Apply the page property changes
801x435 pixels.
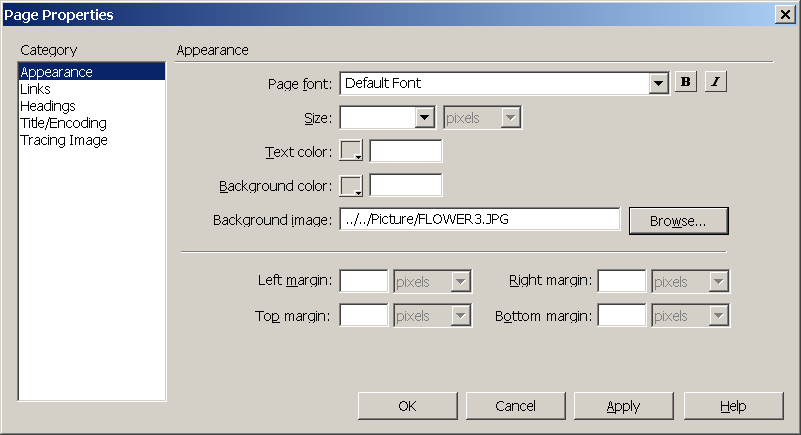(x=624, y=406)
